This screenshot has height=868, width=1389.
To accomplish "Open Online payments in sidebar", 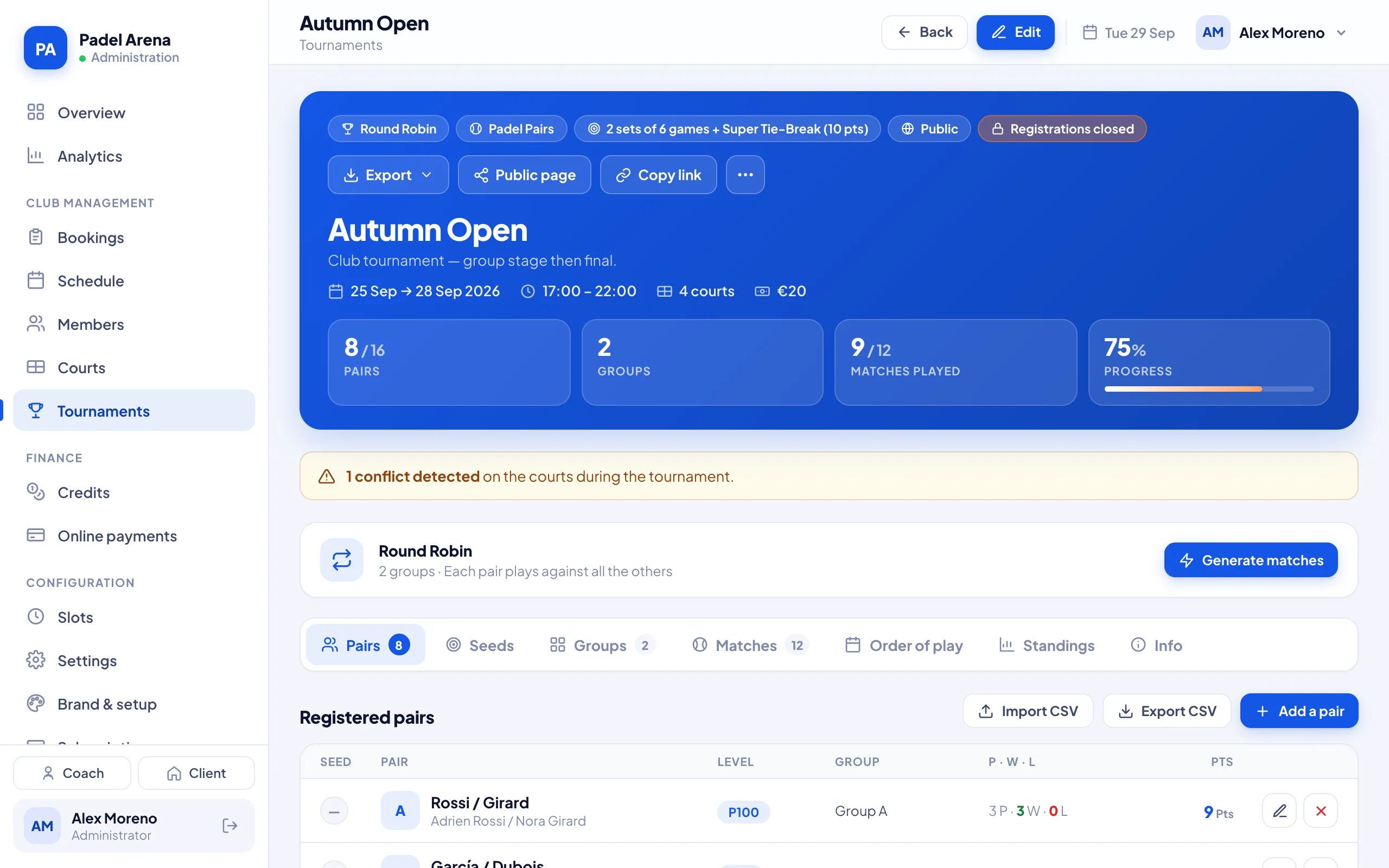I will (x=133, y=535).
